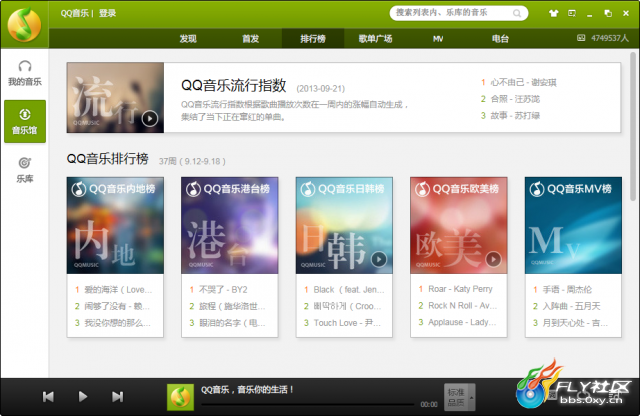Viewport: 640px width, 416px height.
Task: Play the 欧美榜 chart via play icon
Action: 493,259
